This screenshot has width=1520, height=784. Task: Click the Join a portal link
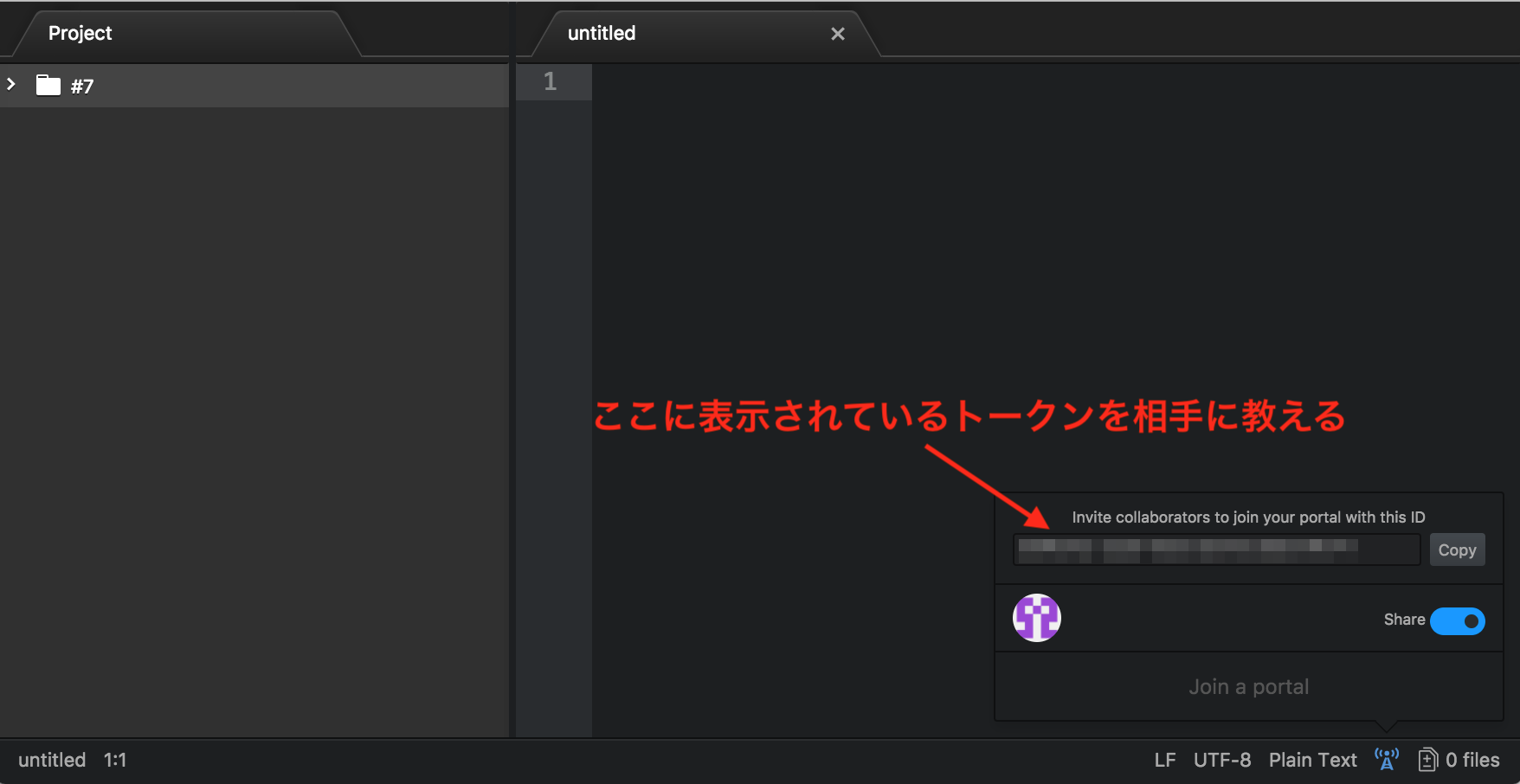(1248, 686)
